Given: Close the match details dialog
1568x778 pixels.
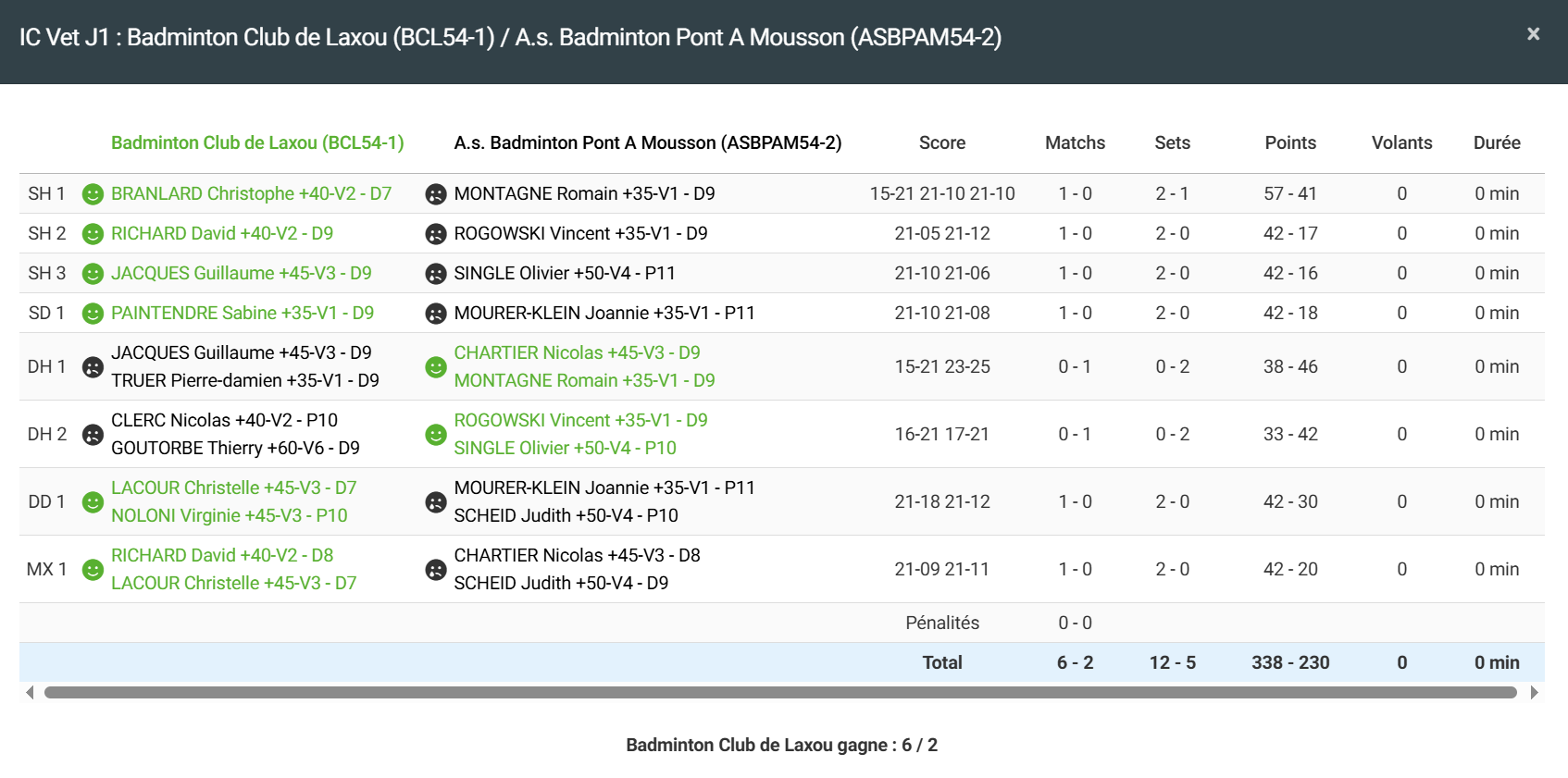Looking at the screenshot, I should [x=1533, y=34].
